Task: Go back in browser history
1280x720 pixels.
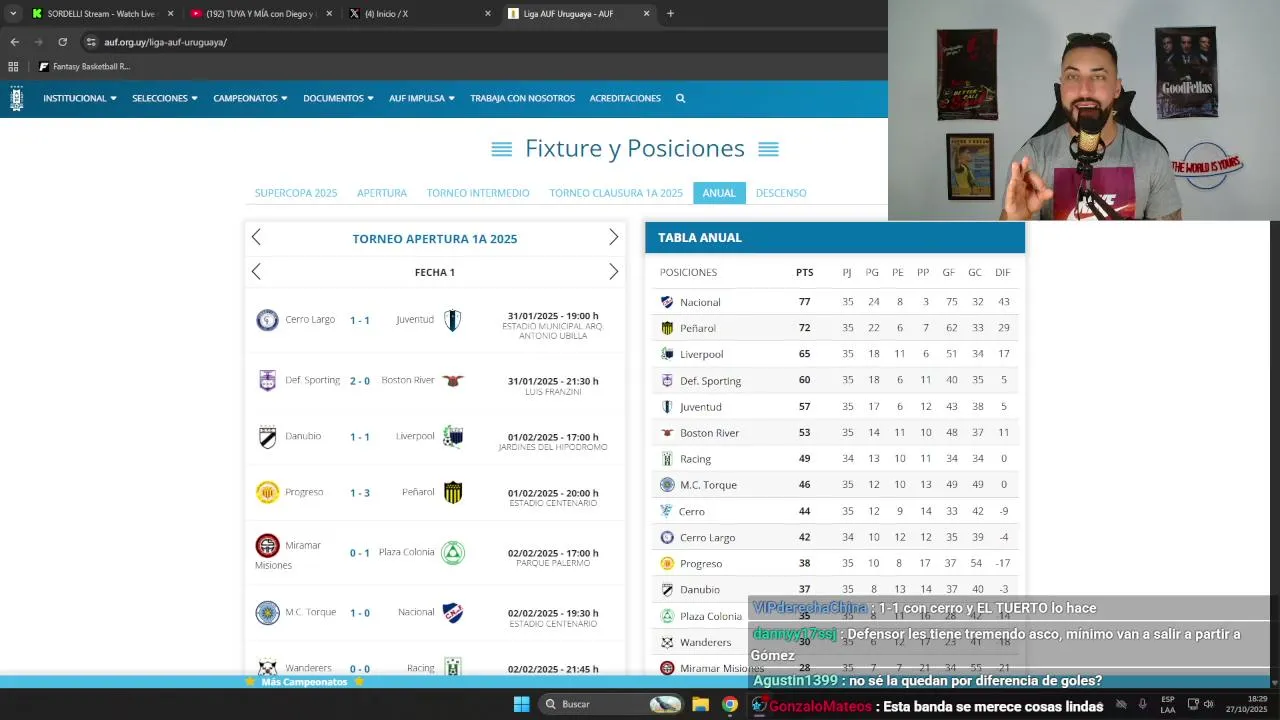Action: click(14, 42)
